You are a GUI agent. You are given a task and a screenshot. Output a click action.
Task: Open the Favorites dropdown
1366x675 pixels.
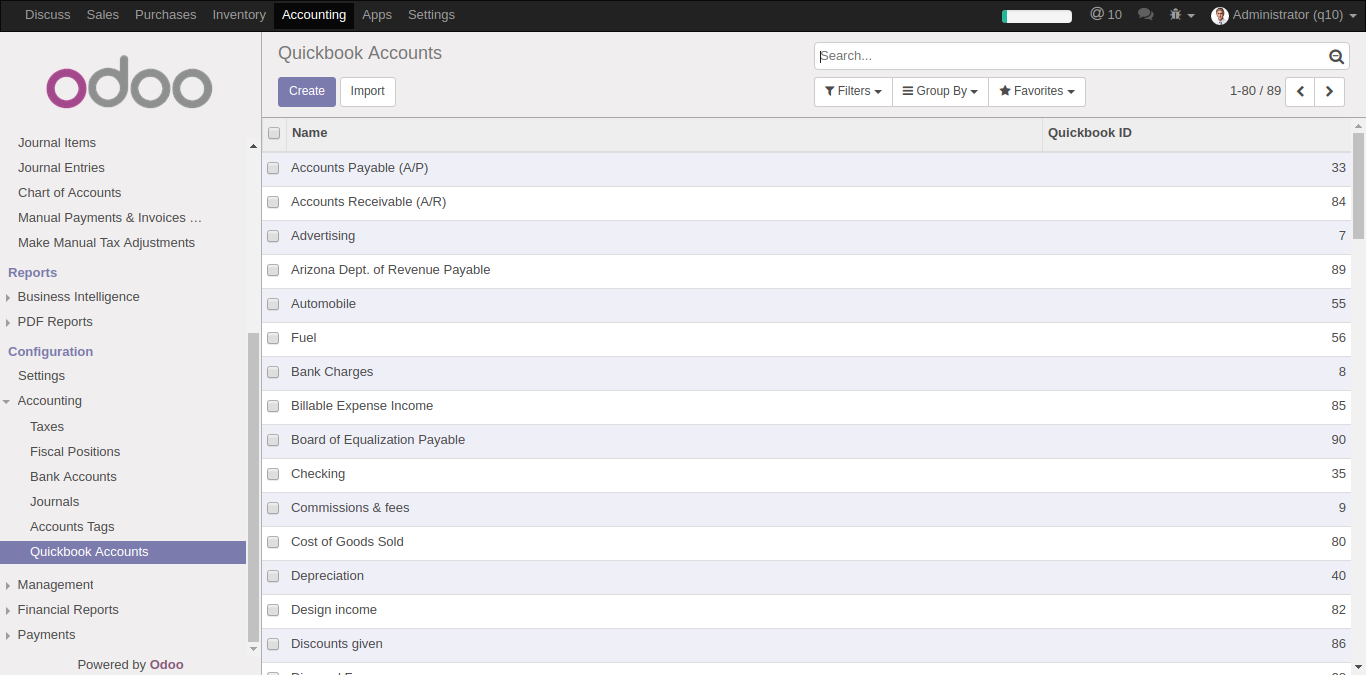[1037, 91]
